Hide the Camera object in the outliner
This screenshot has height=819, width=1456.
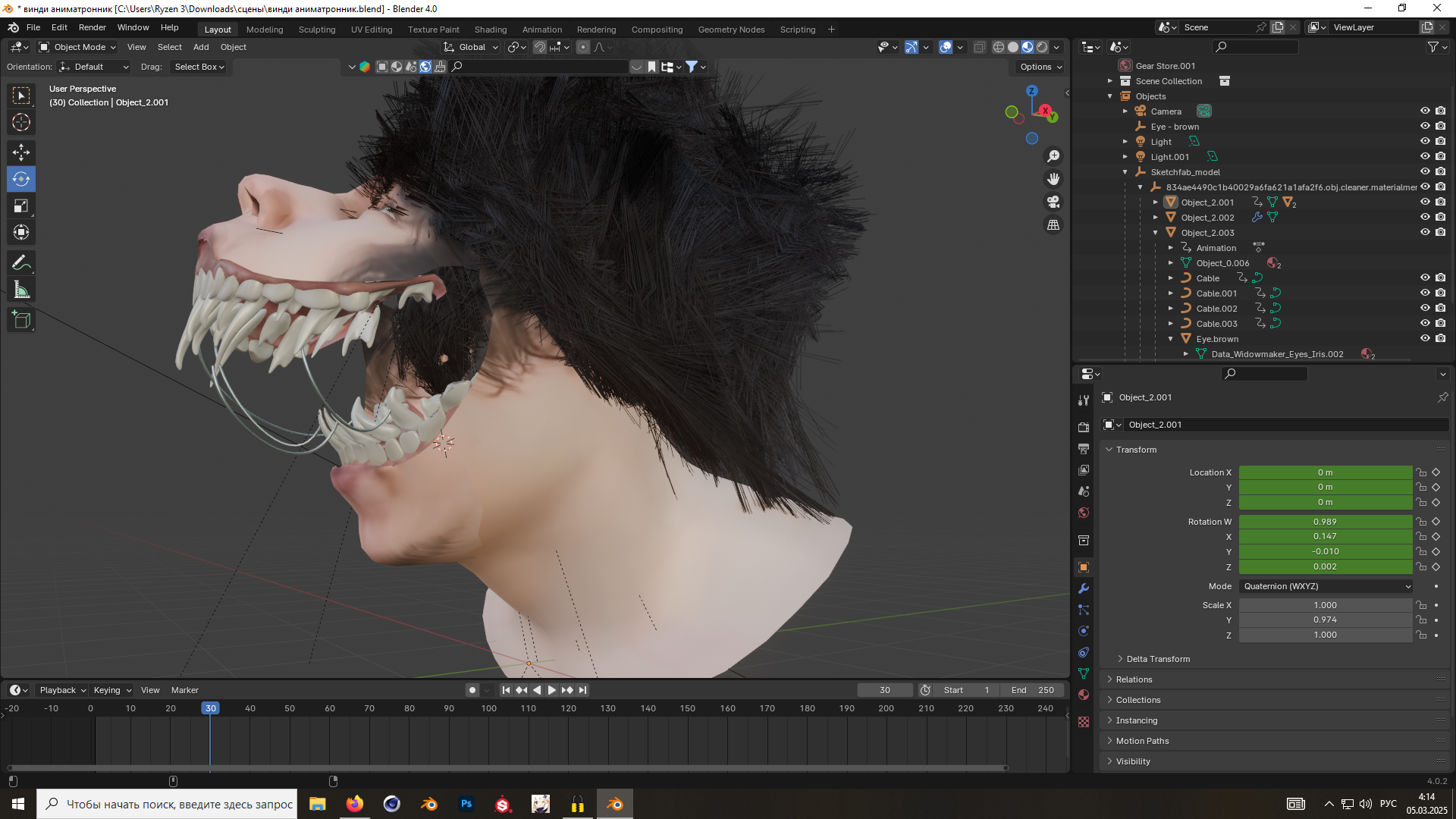click(1425, 111)
